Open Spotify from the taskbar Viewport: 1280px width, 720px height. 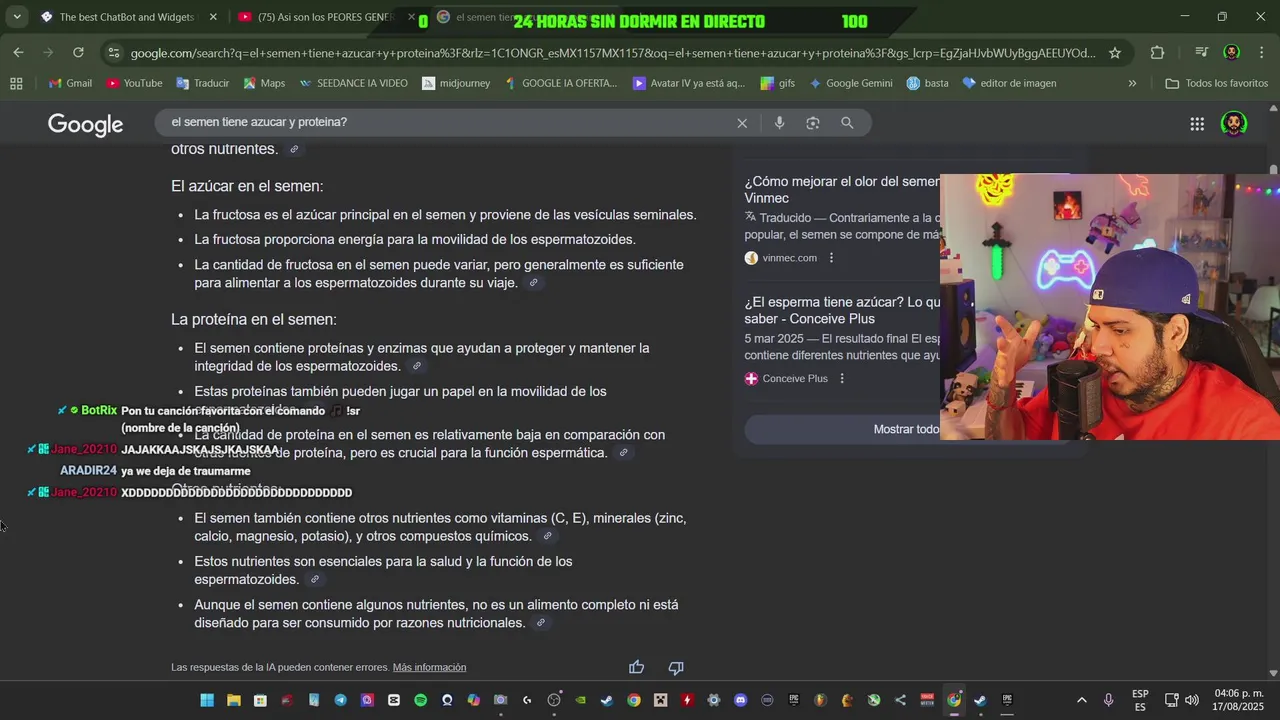click(420, 700)
